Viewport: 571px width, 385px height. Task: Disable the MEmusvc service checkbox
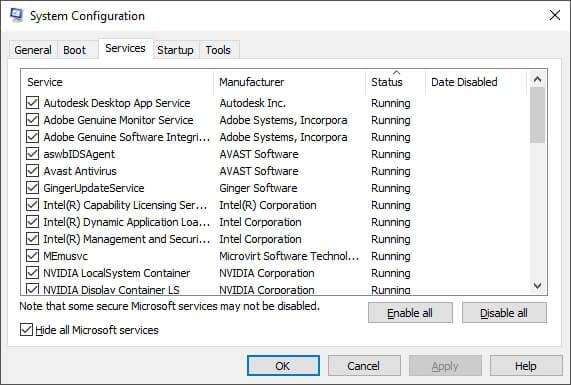[32, 256]
